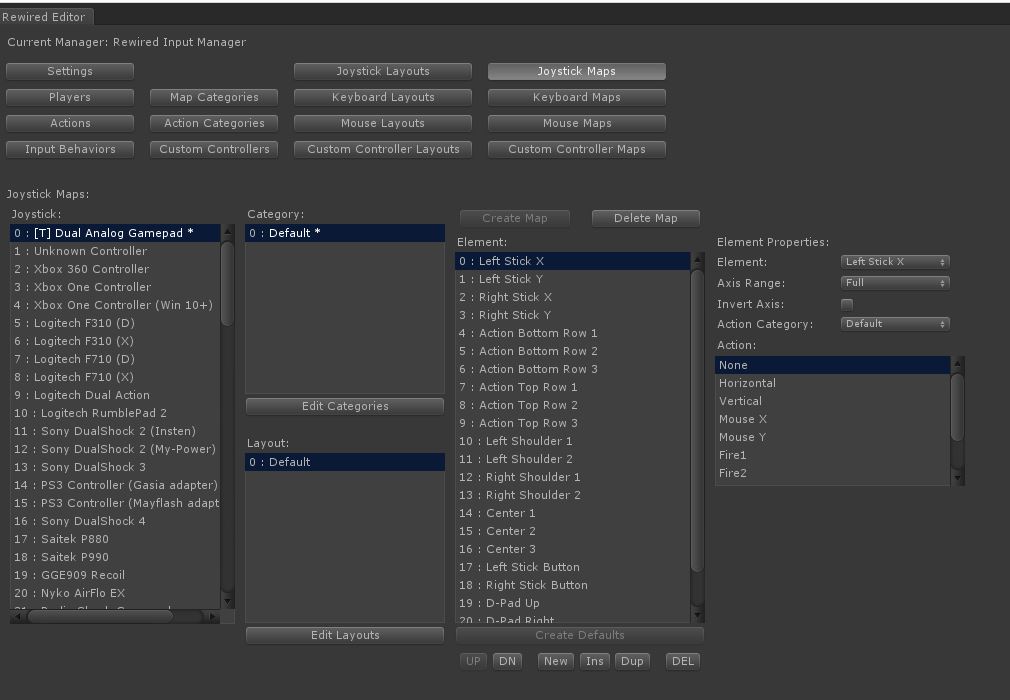Open the Settings section

point(69,71)
